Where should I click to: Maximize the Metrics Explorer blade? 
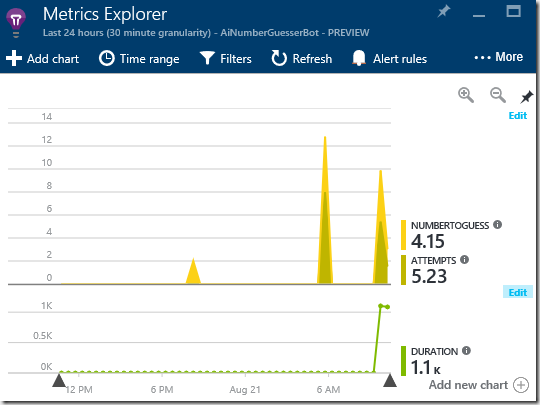513,11
